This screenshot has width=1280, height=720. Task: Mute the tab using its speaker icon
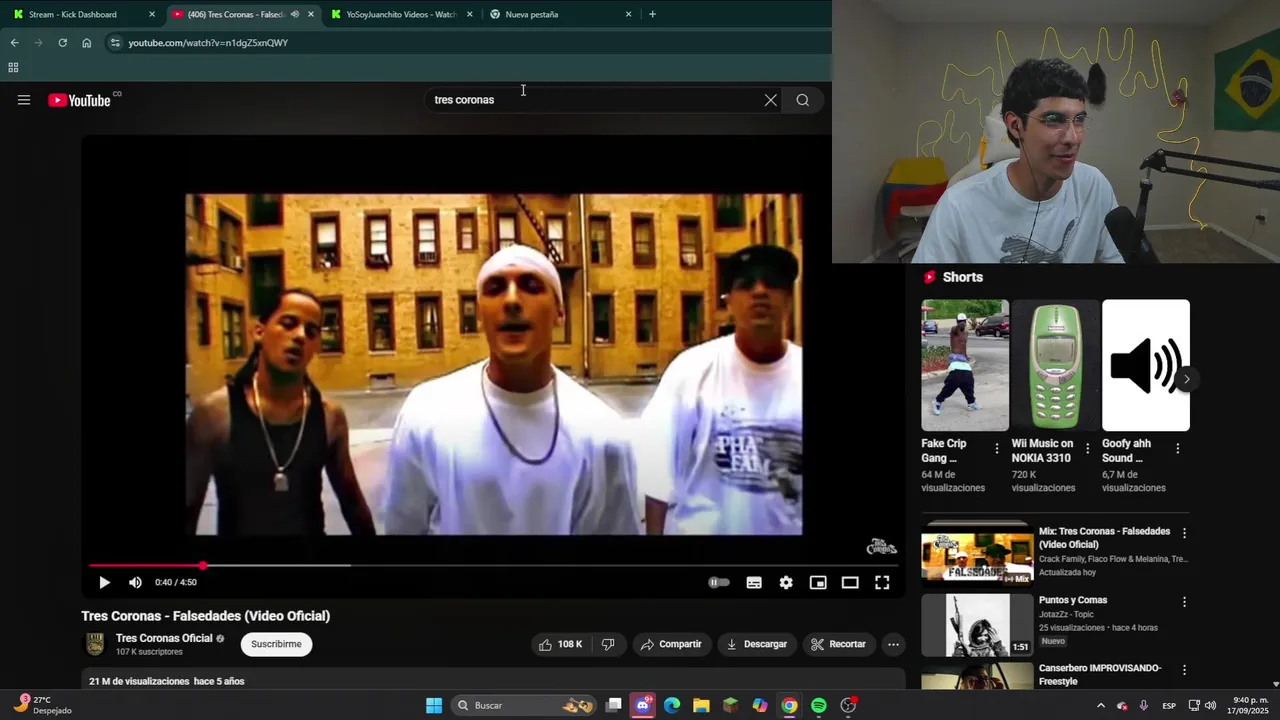pos(294,14)
